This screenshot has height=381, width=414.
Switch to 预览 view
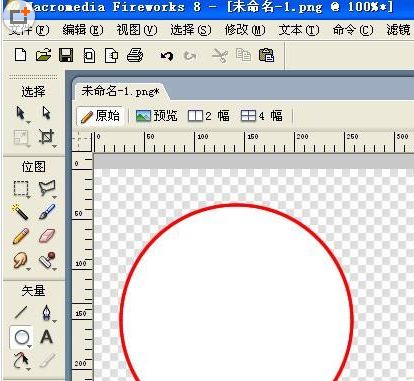157,116
